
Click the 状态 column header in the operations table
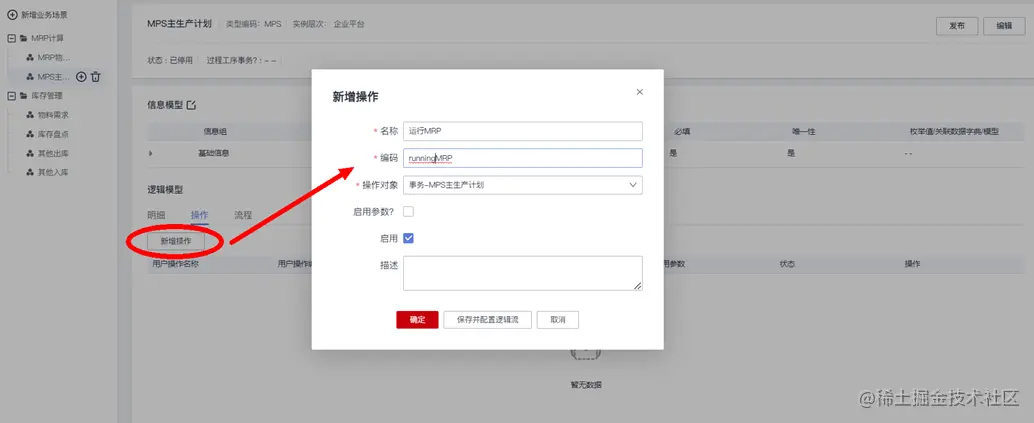coord(787,263)
